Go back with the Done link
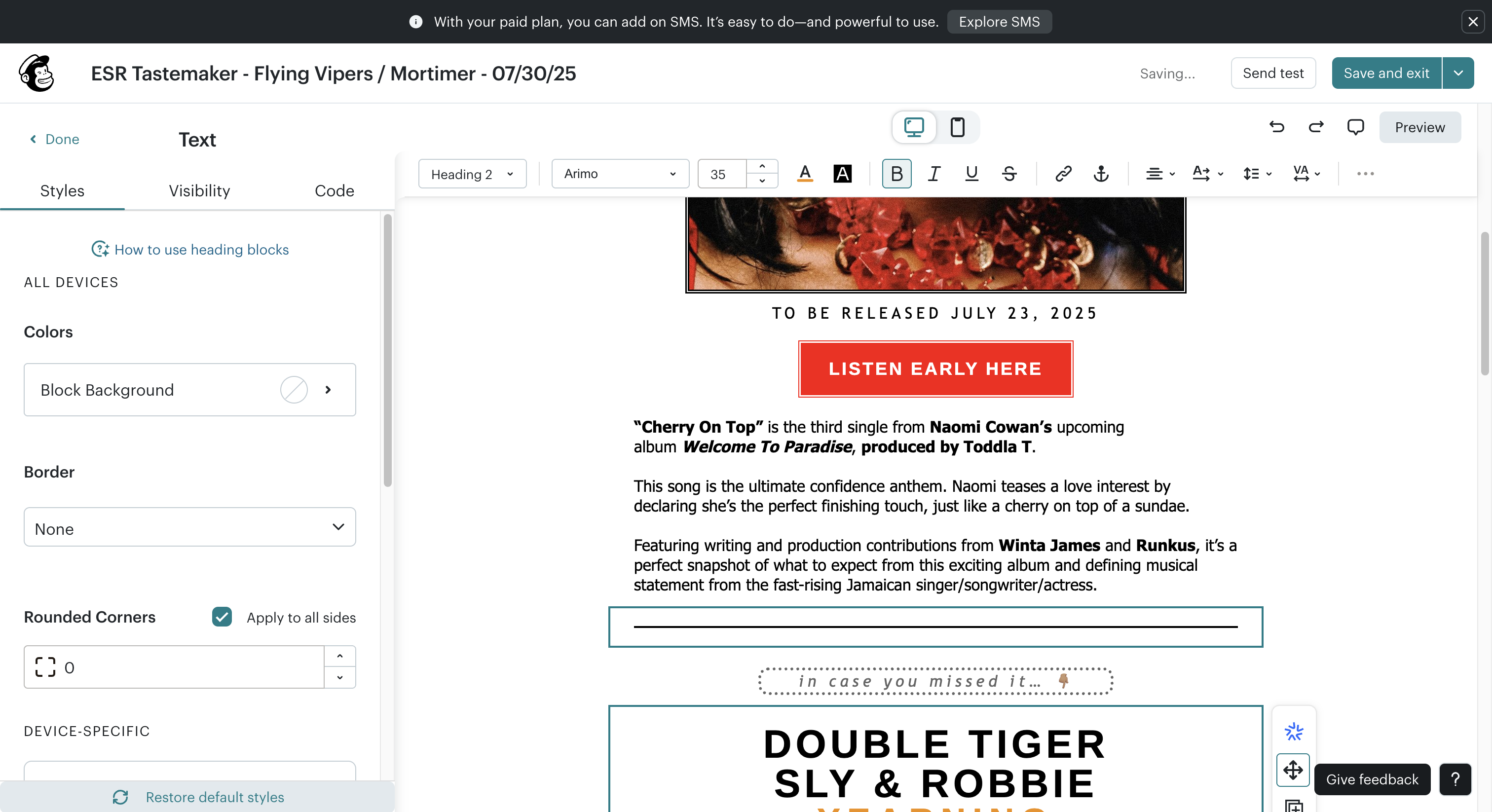 (54, 139)
